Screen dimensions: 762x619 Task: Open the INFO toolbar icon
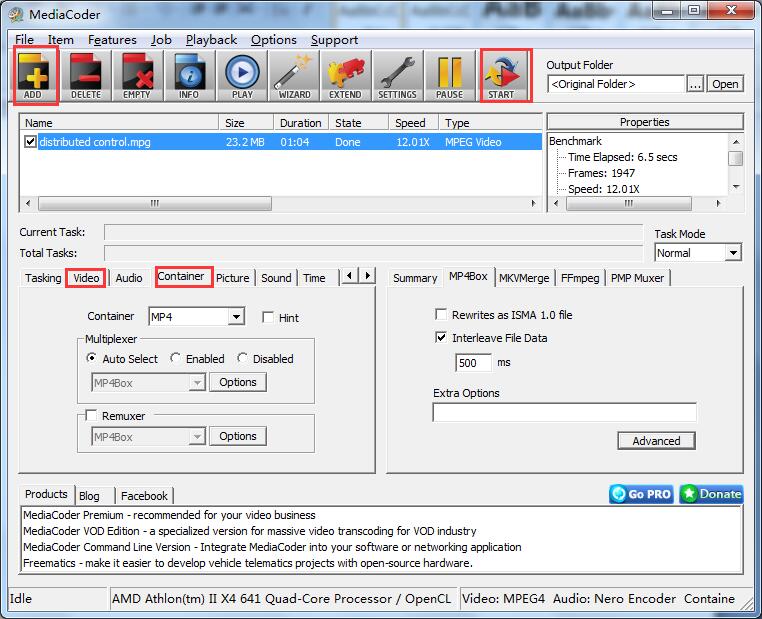click(189, 75)
